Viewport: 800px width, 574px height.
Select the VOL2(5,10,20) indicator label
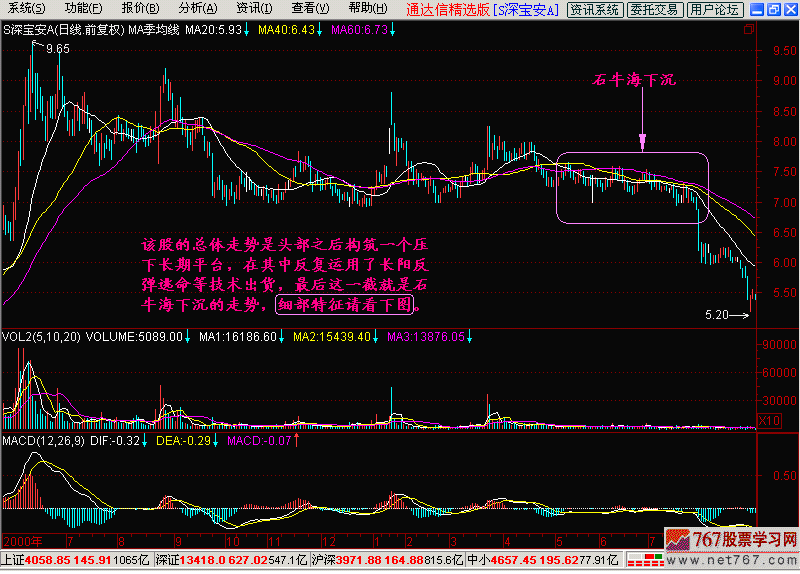42,337
